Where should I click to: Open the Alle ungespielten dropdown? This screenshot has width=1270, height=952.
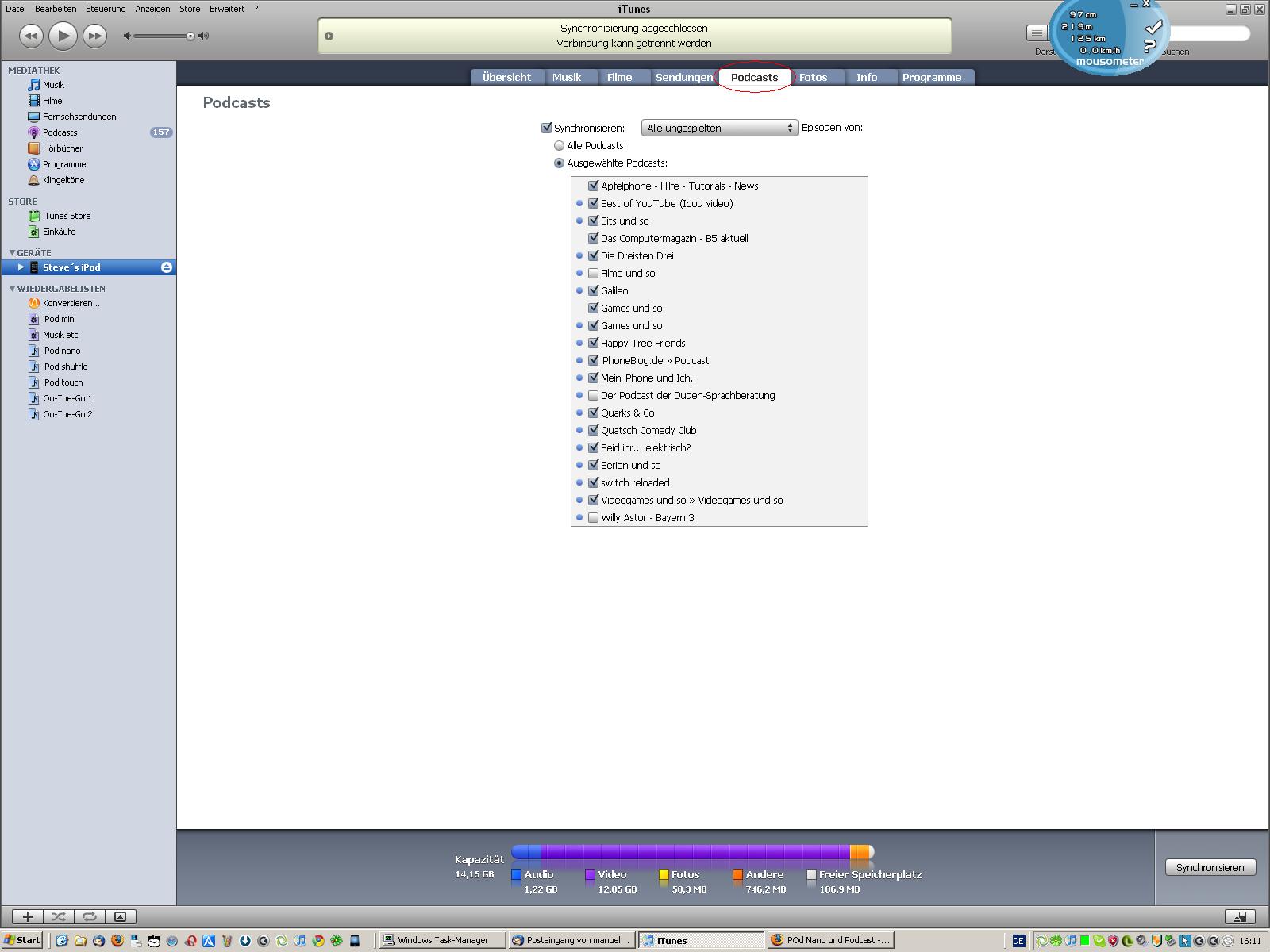[x=719, y=128]
